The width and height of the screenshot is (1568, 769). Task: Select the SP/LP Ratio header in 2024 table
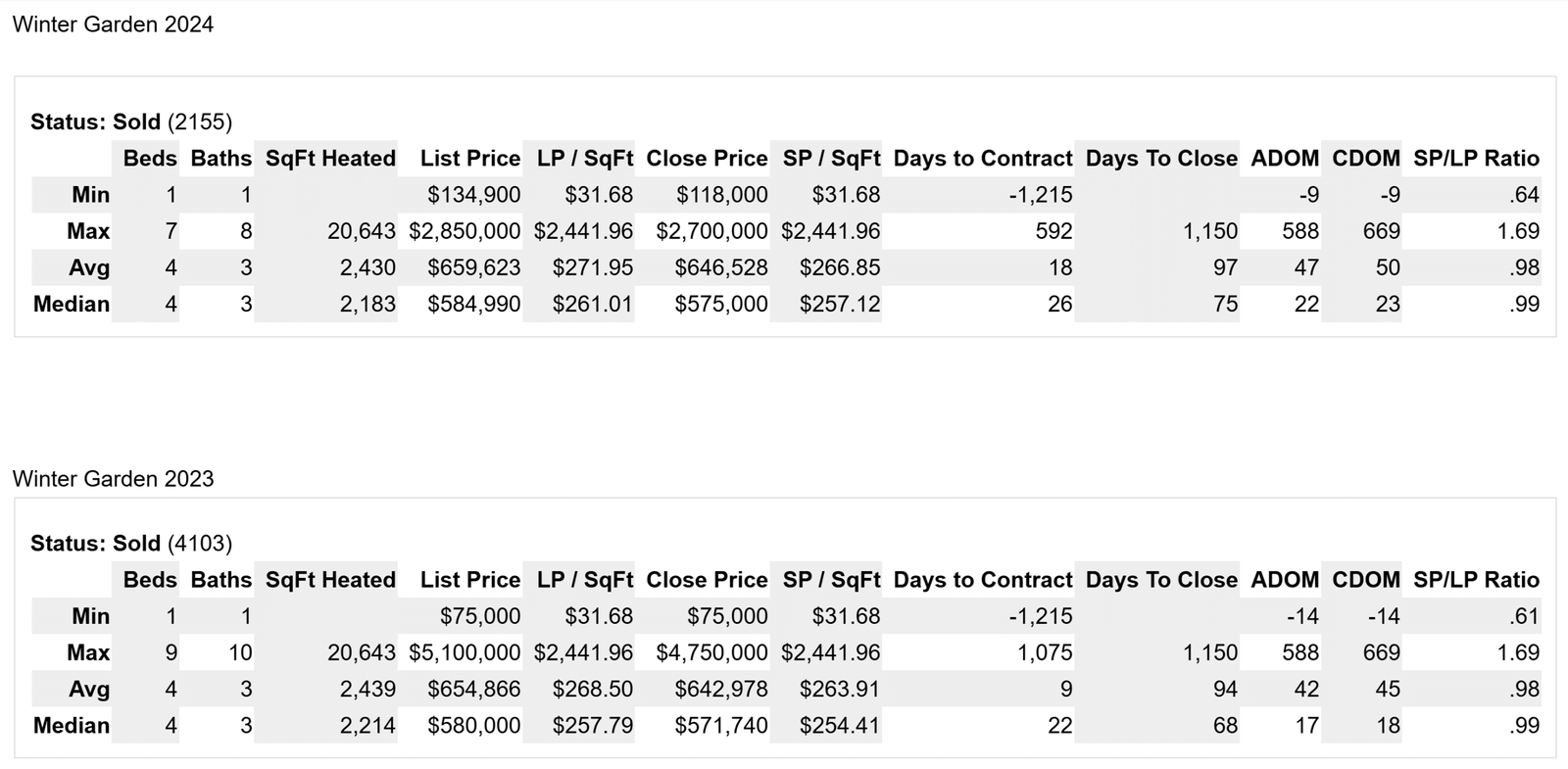[1476, 159]
